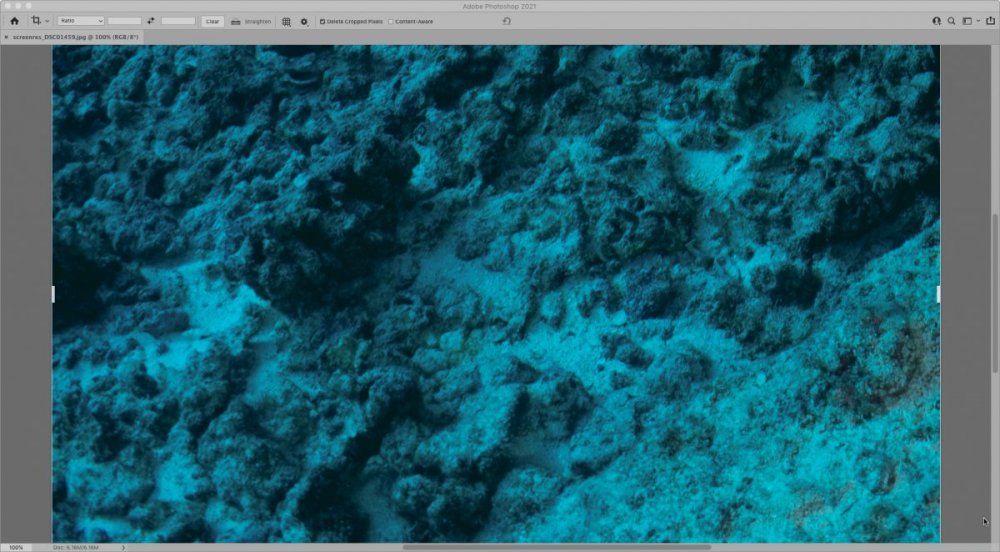Viewport: 1000px width, 552px height.
Task: Open the Photoshop search magnifier
Action: pos(952,21)
